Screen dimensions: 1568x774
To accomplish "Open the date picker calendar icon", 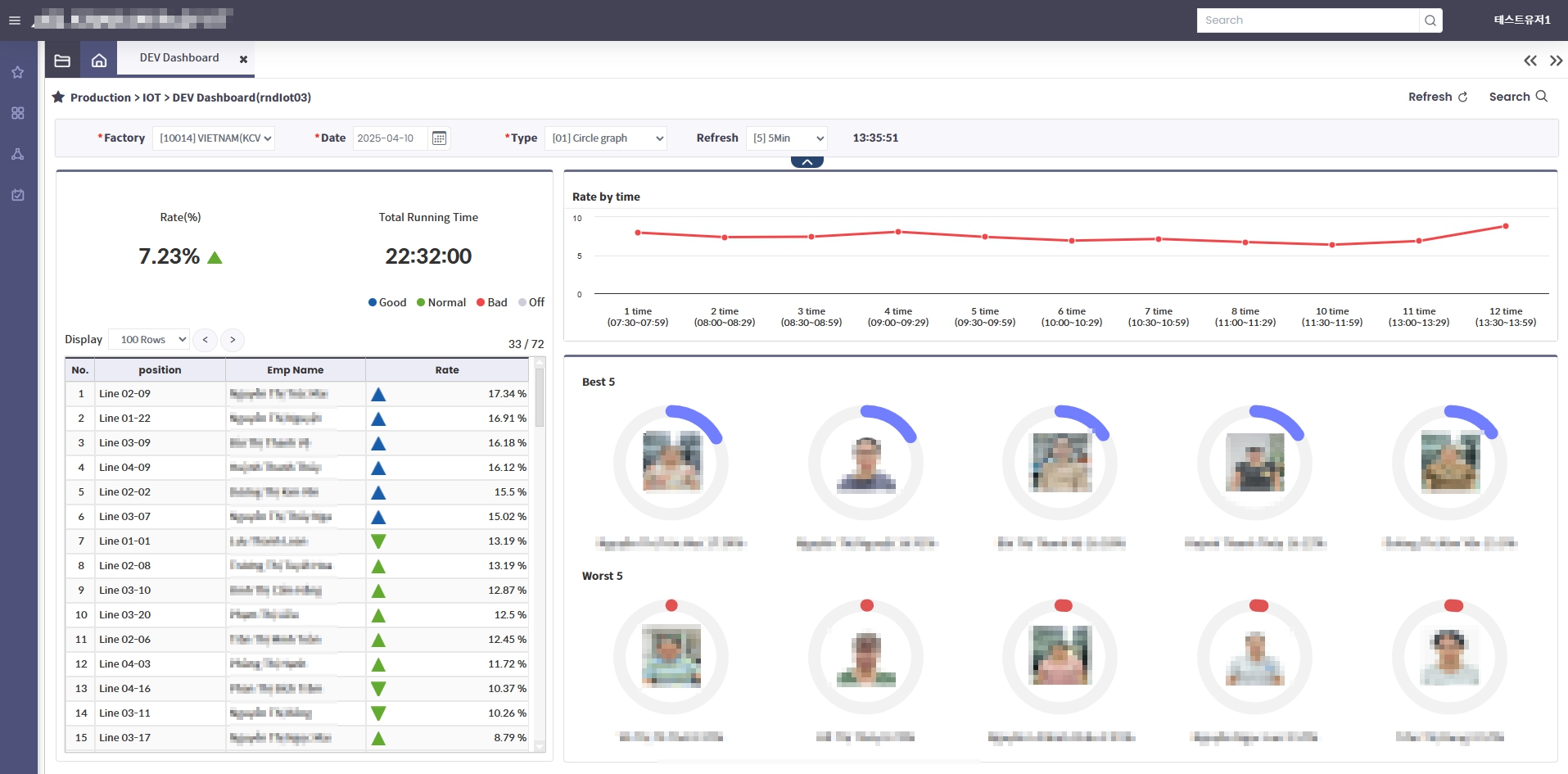I will [439, 138].
